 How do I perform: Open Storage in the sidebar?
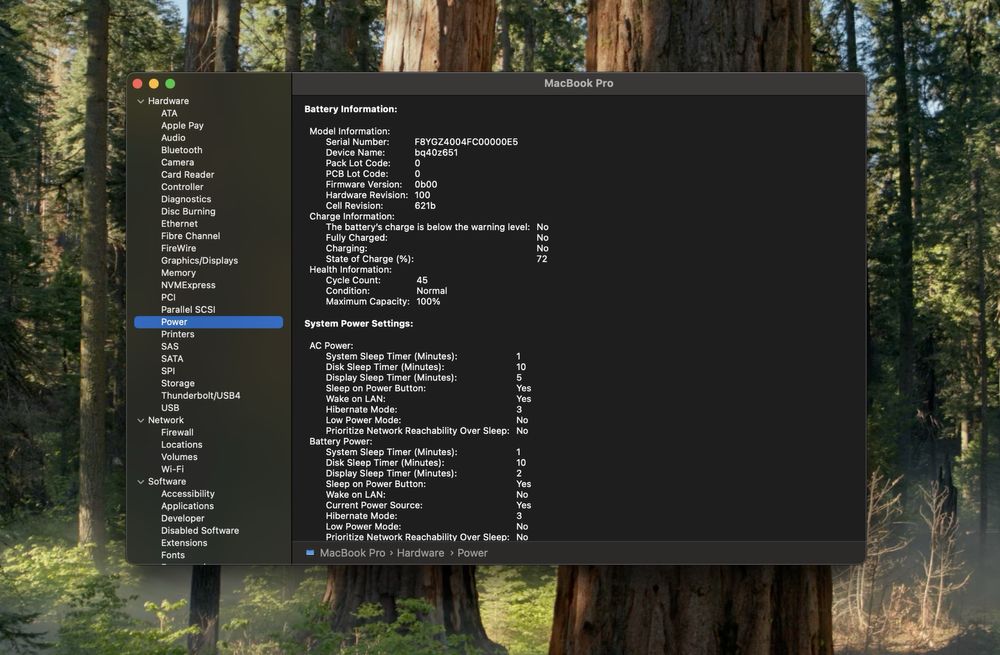pos(177,383)
